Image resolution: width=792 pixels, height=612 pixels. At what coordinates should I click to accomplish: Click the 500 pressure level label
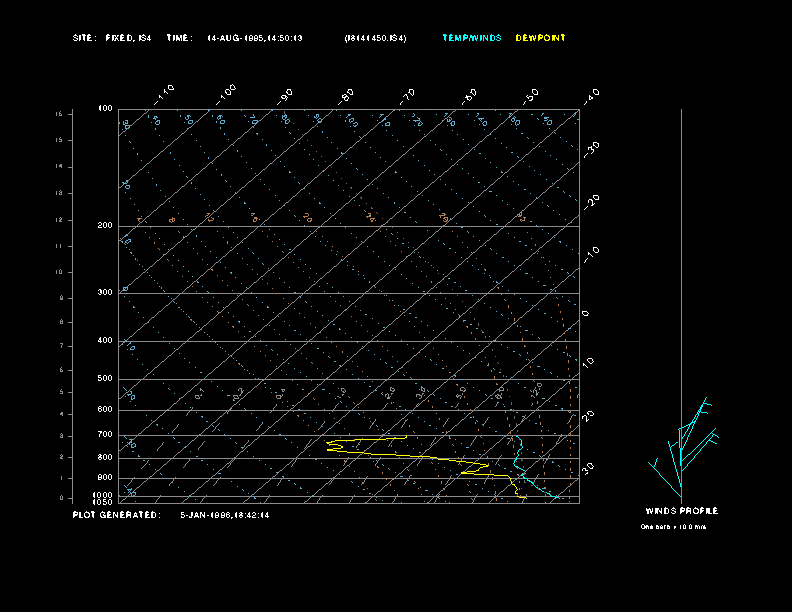pyautogui.click(x=105, y=379)
